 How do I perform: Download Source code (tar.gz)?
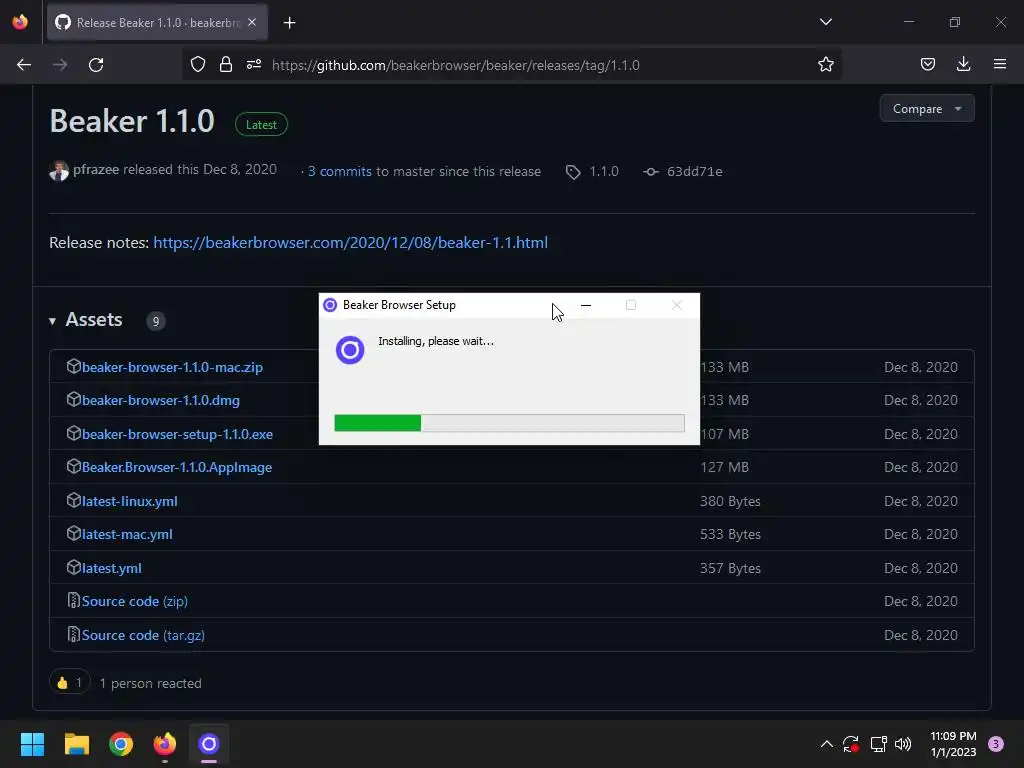pos(143,635)
